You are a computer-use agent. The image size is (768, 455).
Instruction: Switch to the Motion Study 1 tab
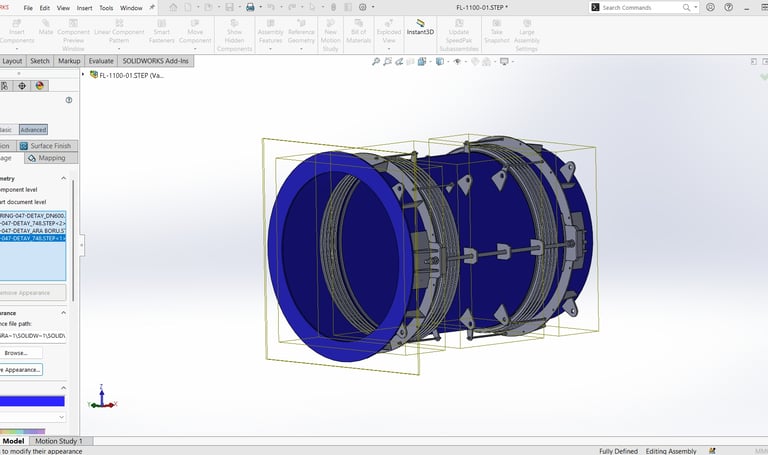coord(59,441)
